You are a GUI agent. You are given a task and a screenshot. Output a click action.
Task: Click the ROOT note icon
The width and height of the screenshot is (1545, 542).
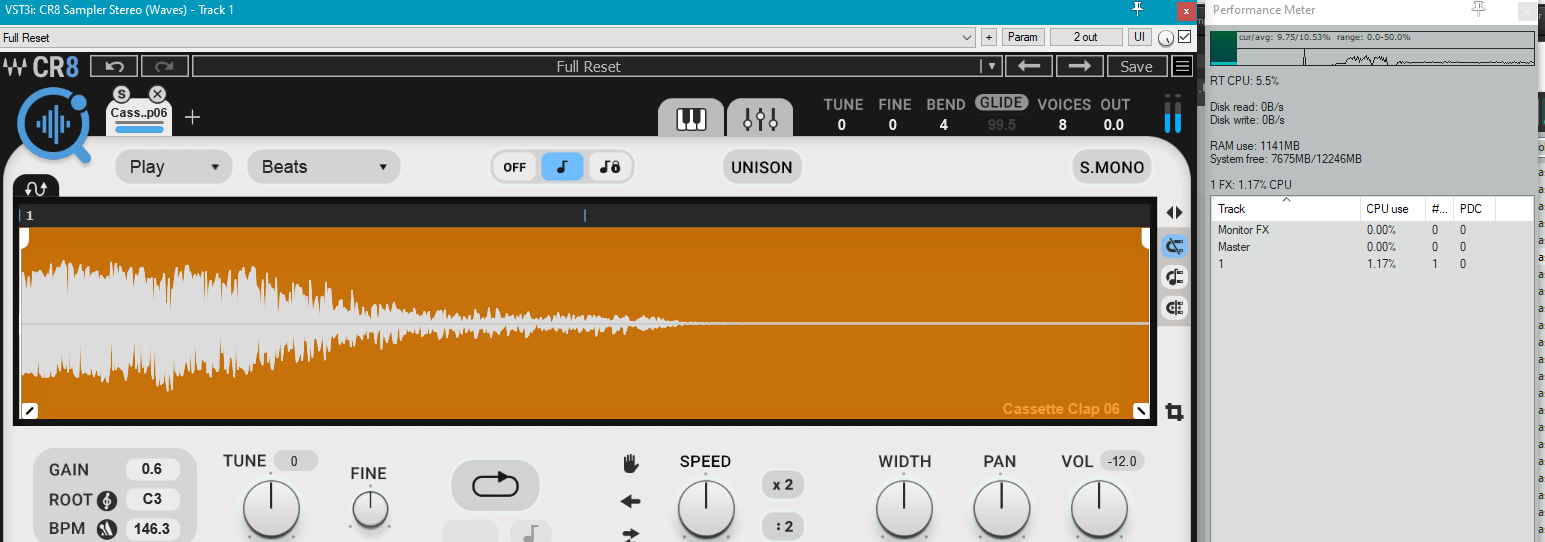108,500
